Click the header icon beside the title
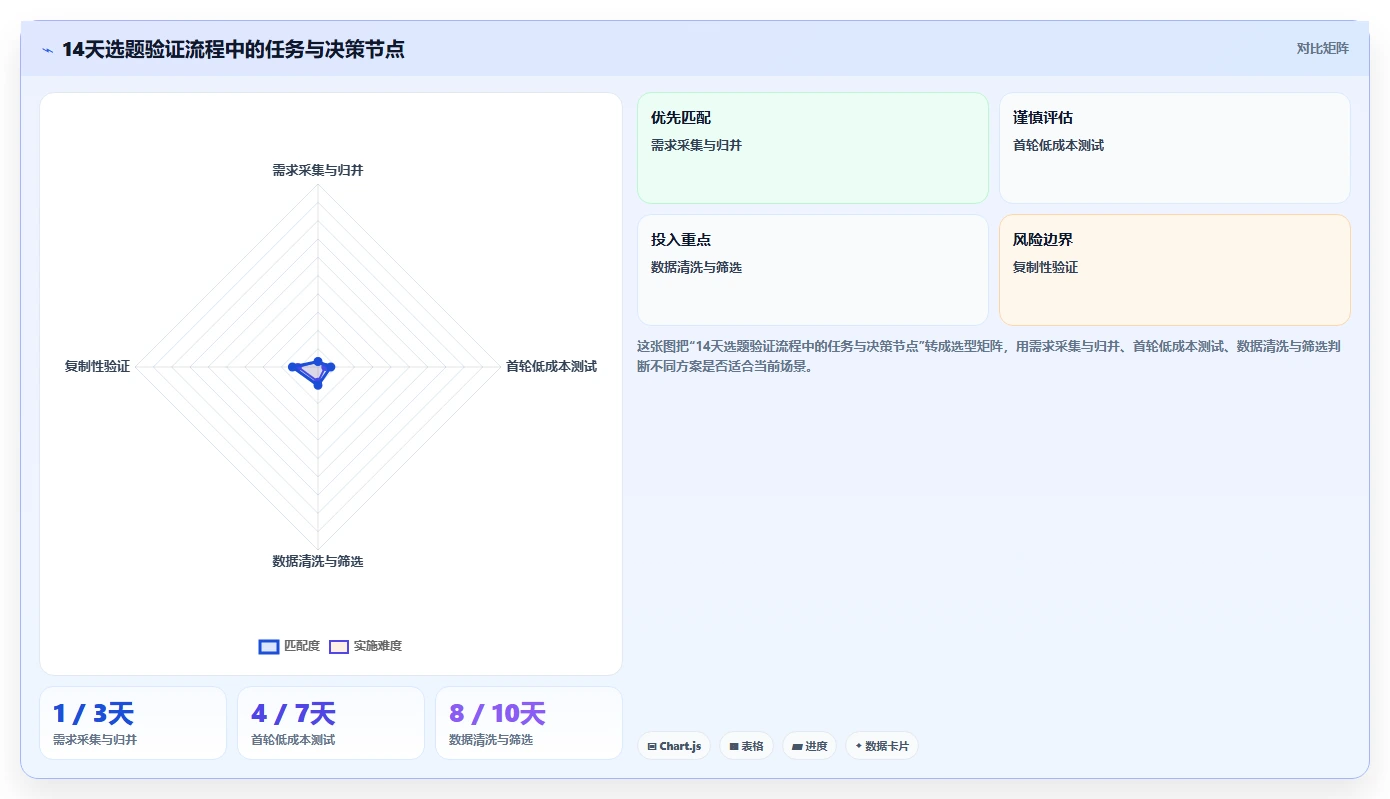The height and width of the screenshot is (799, 1390). [48, 50]
